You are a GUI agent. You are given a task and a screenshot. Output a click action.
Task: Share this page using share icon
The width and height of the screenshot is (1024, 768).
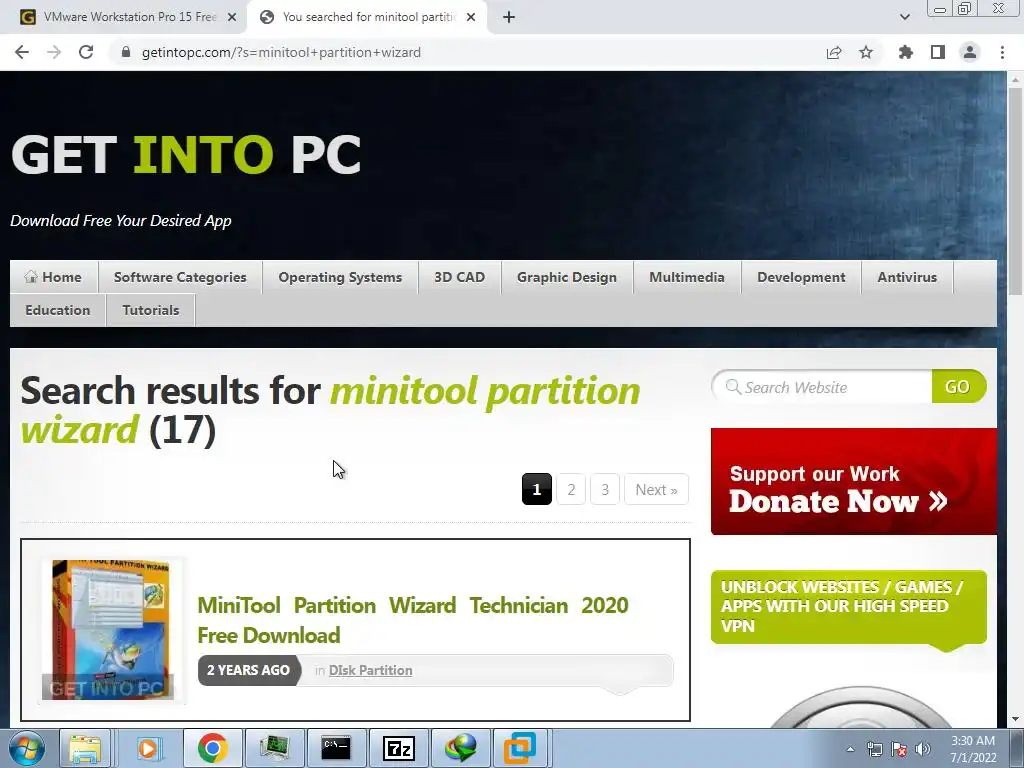click(x=834, y=52)
